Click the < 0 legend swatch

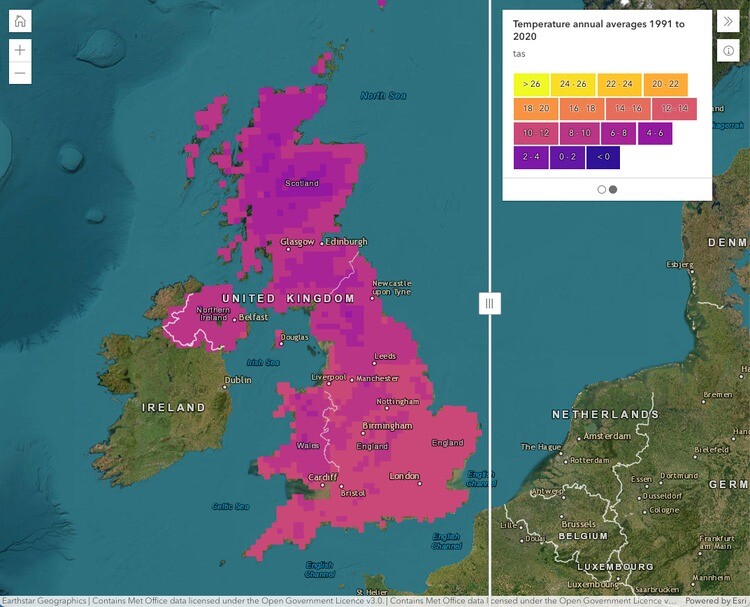tap(604, 157)
